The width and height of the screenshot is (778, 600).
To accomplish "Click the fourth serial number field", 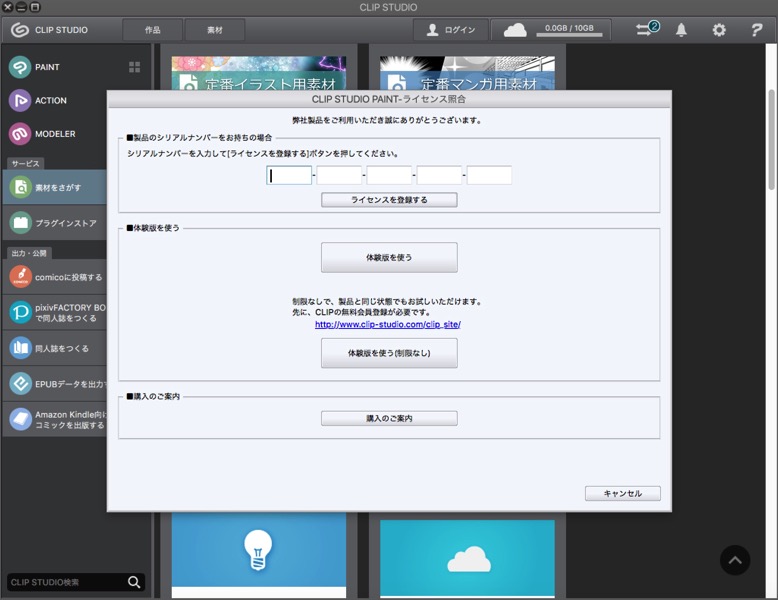I will coord(439,175).
